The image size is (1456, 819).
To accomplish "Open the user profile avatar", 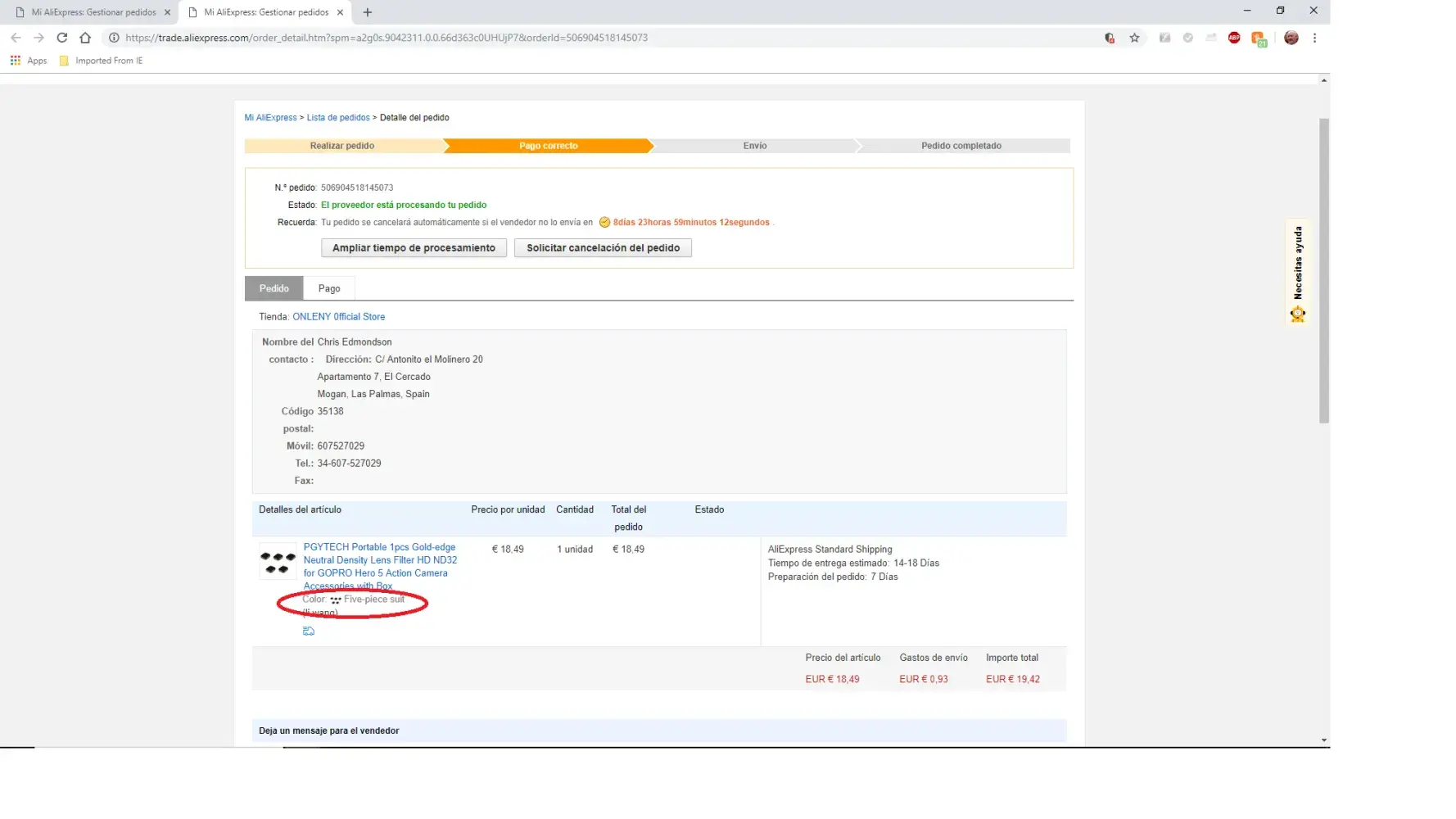I will (x=1291, y=38).
